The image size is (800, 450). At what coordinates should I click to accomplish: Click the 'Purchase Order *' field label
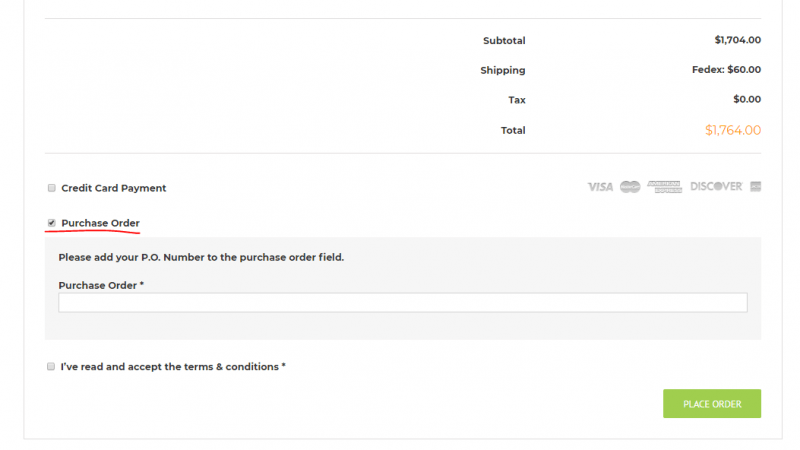tap(101, 286)
